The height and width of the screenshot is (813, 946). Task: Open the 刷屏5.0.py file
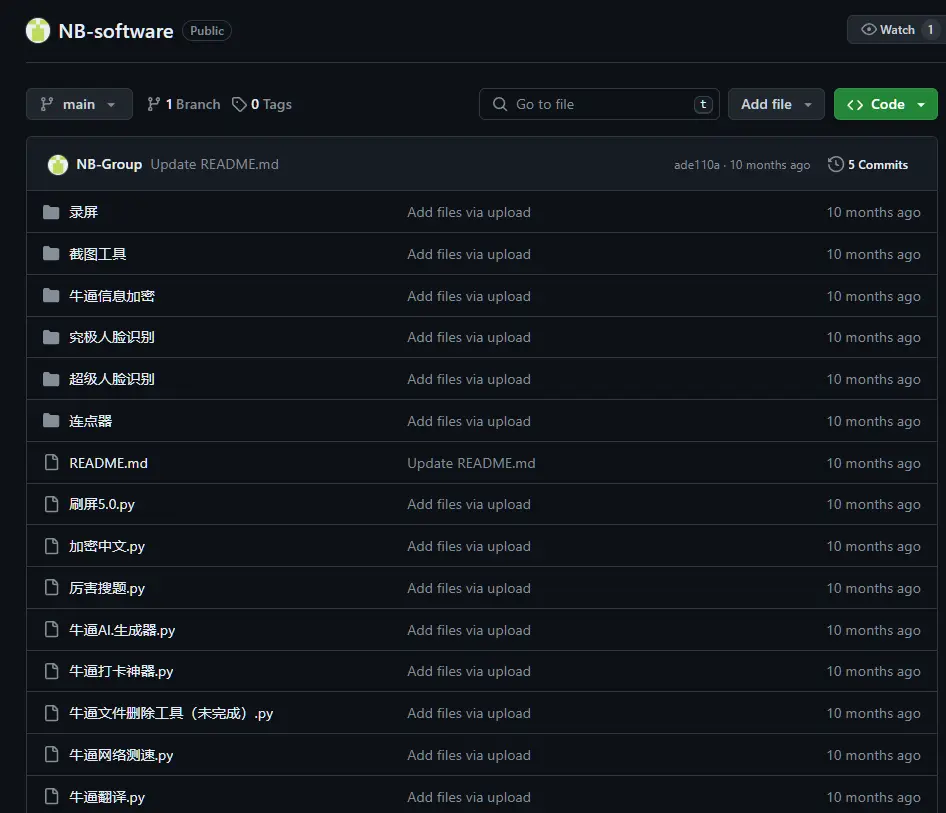(102, 504)
